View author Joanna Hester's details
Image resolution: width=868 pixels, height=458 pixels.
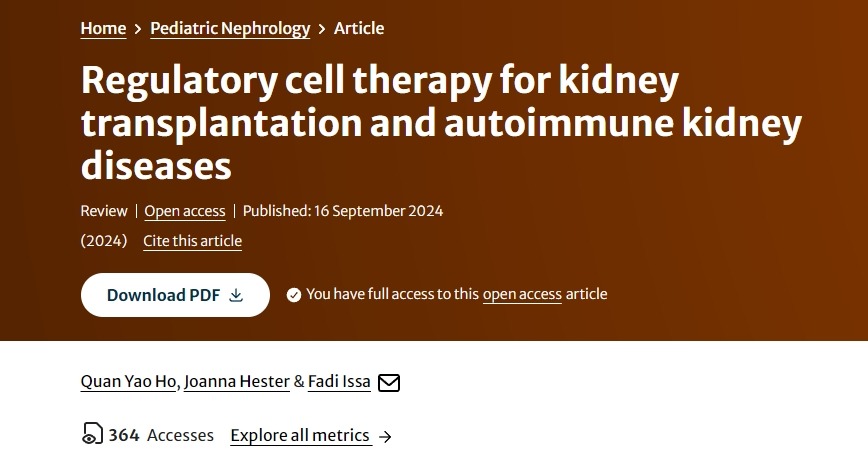pos(237,382)
